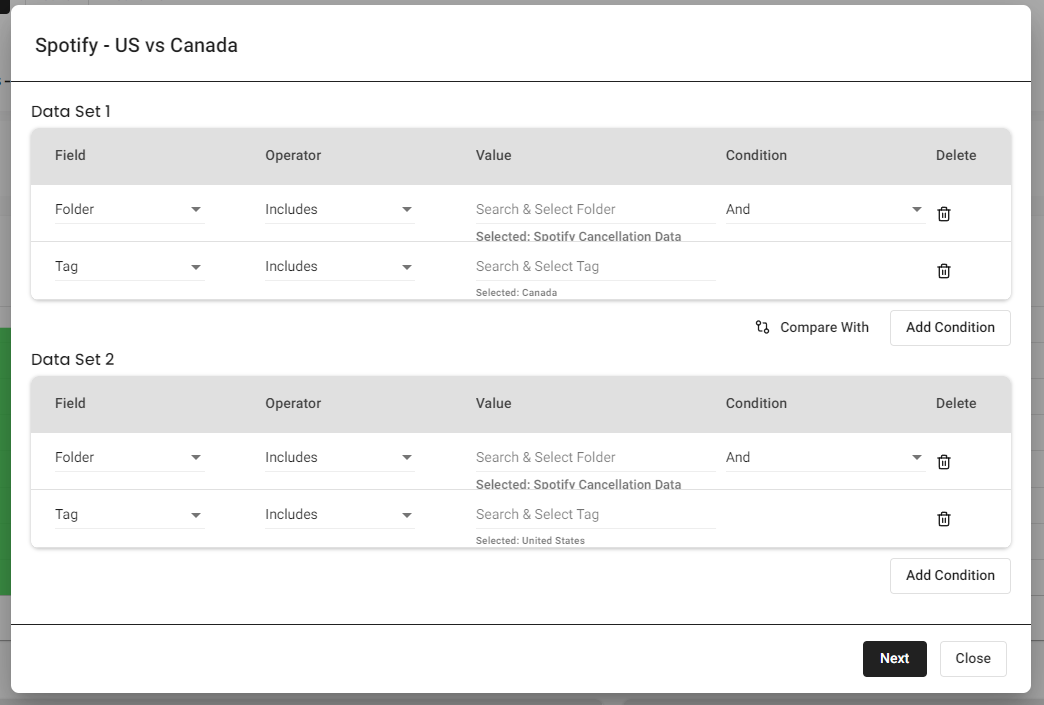
Task: Click Add Condition under Data Set 1
Action: pyautogui.click(x=950, y=328)
